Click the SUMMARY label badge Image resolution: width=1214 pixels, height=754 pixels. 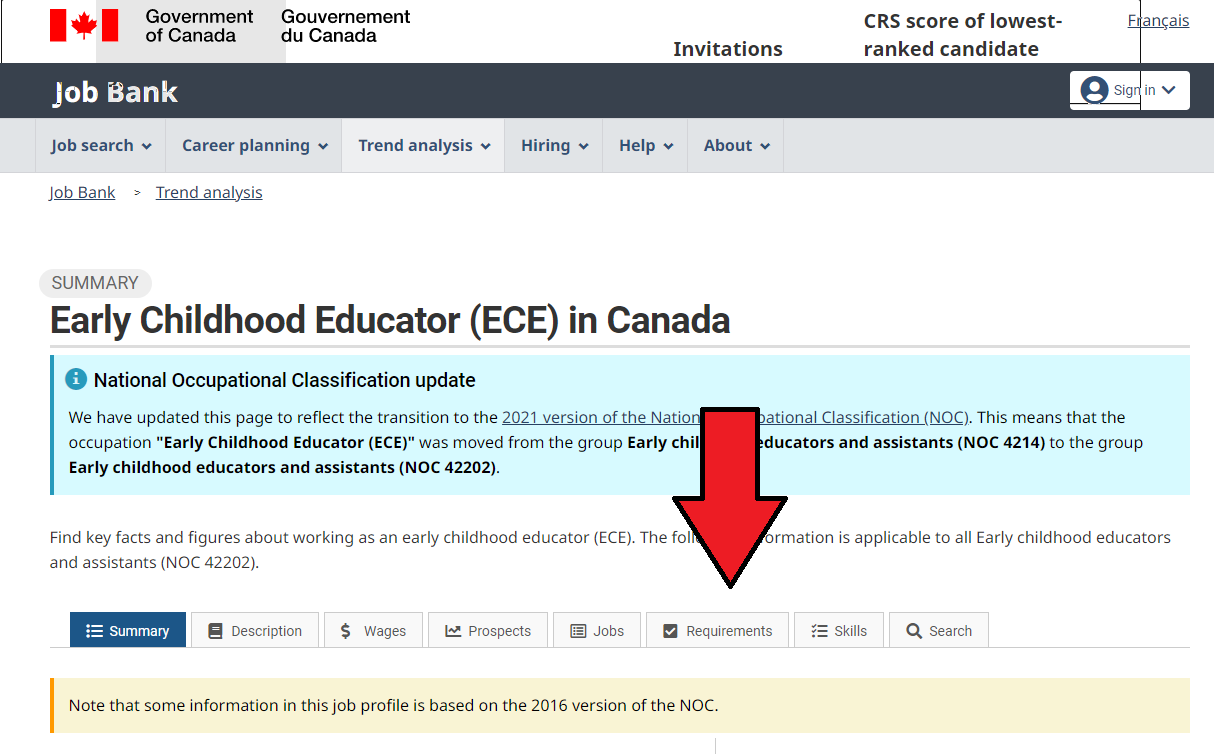[x=95, y=283]
